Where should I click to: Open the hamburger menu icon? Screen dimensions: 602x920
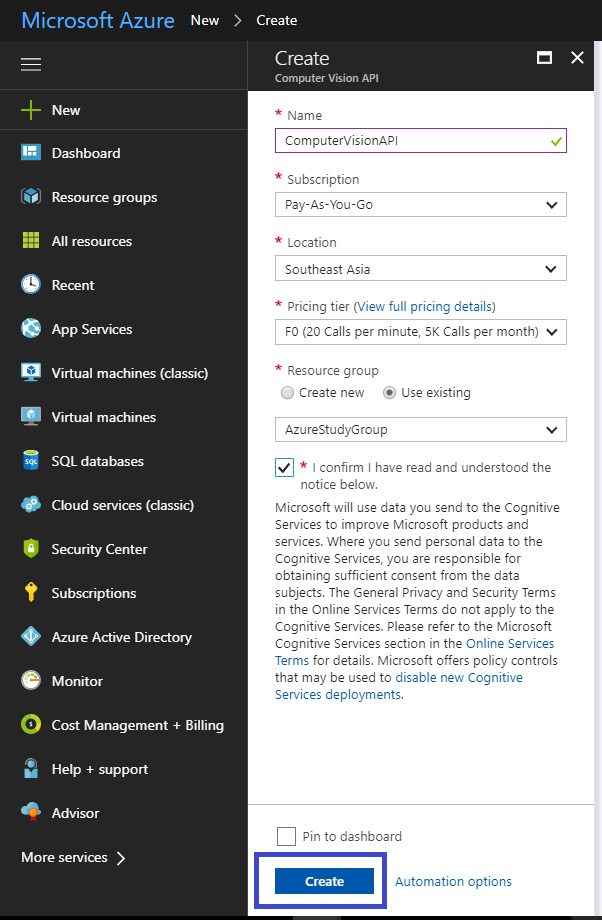(31, 64)
